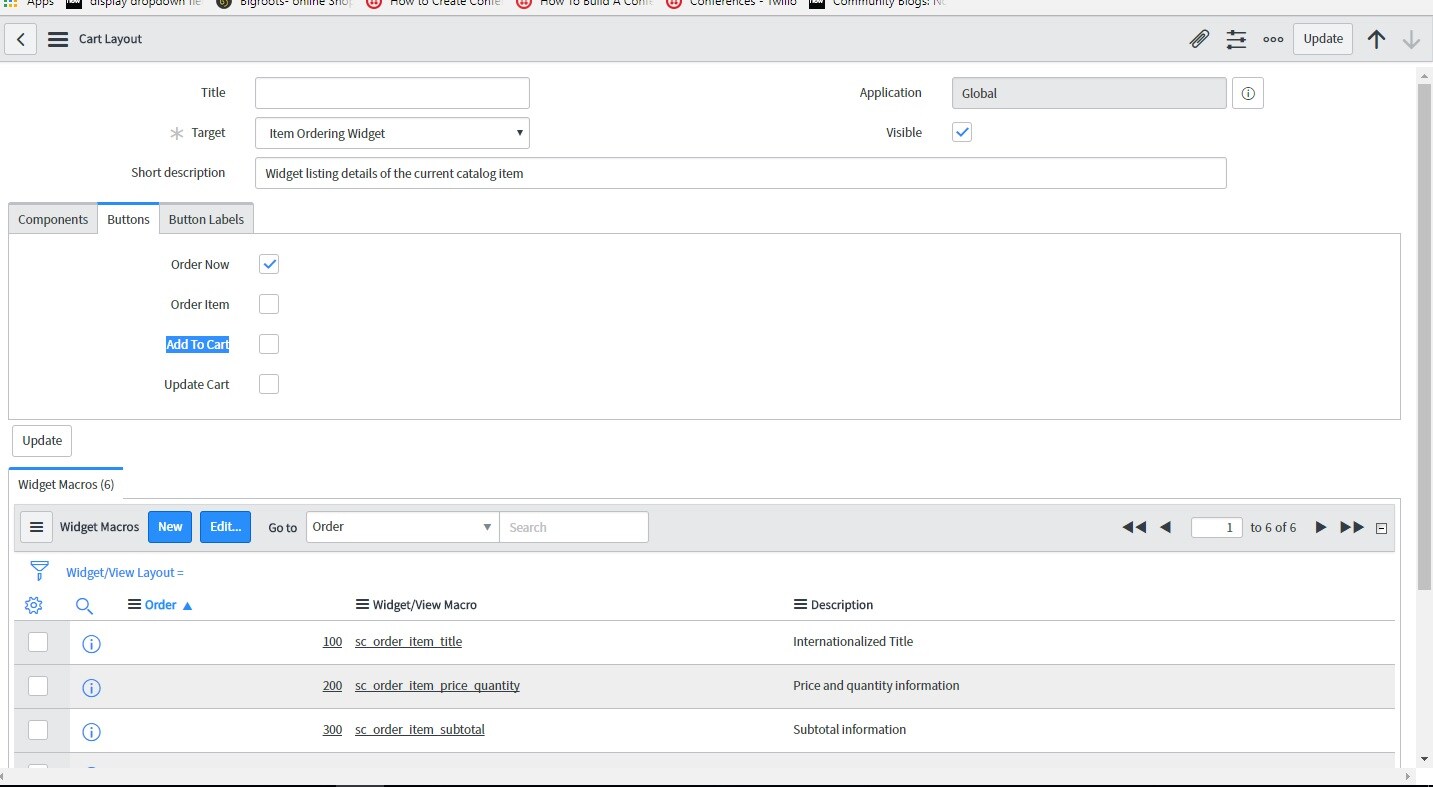Go to the next list page

pos(1320,527)
